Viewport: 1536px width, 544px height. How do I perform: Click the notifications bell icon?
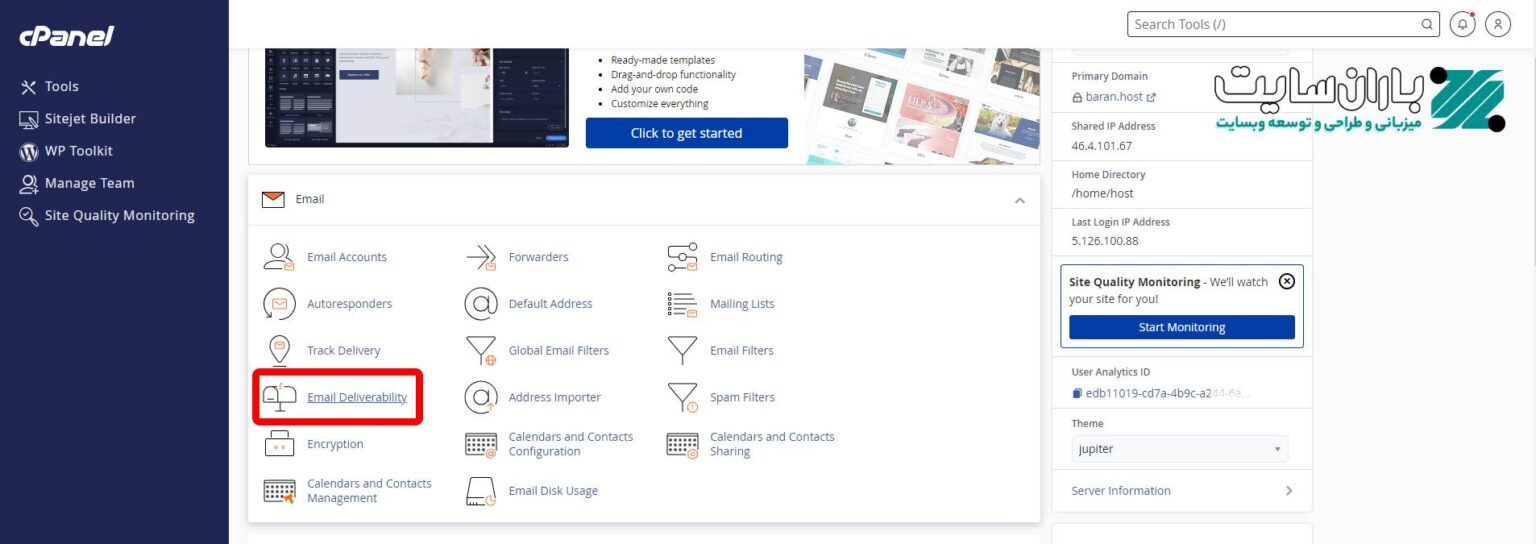point(1462,24)
